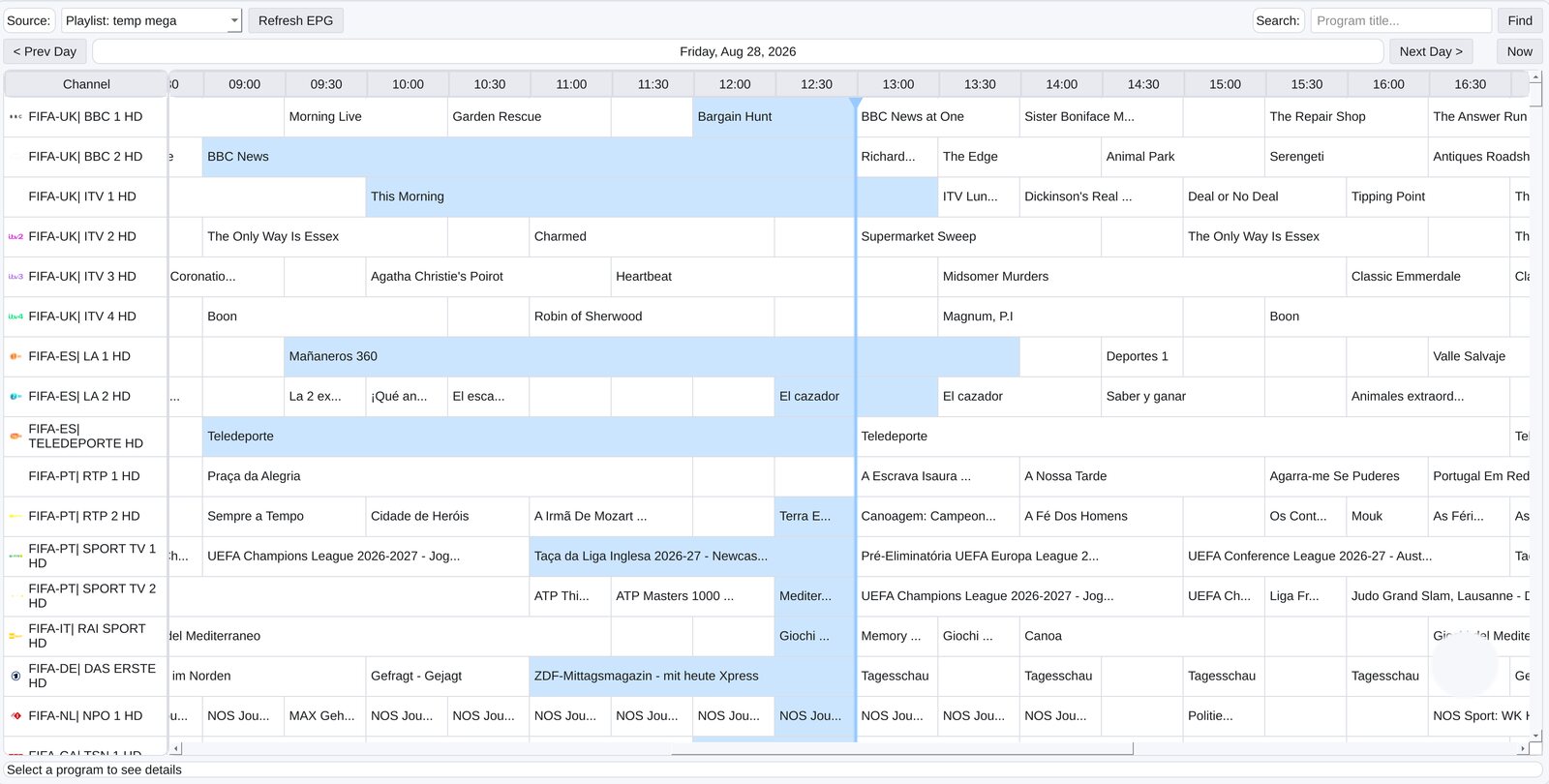
Task: Select the Charmed program
Action: [652, 237]
